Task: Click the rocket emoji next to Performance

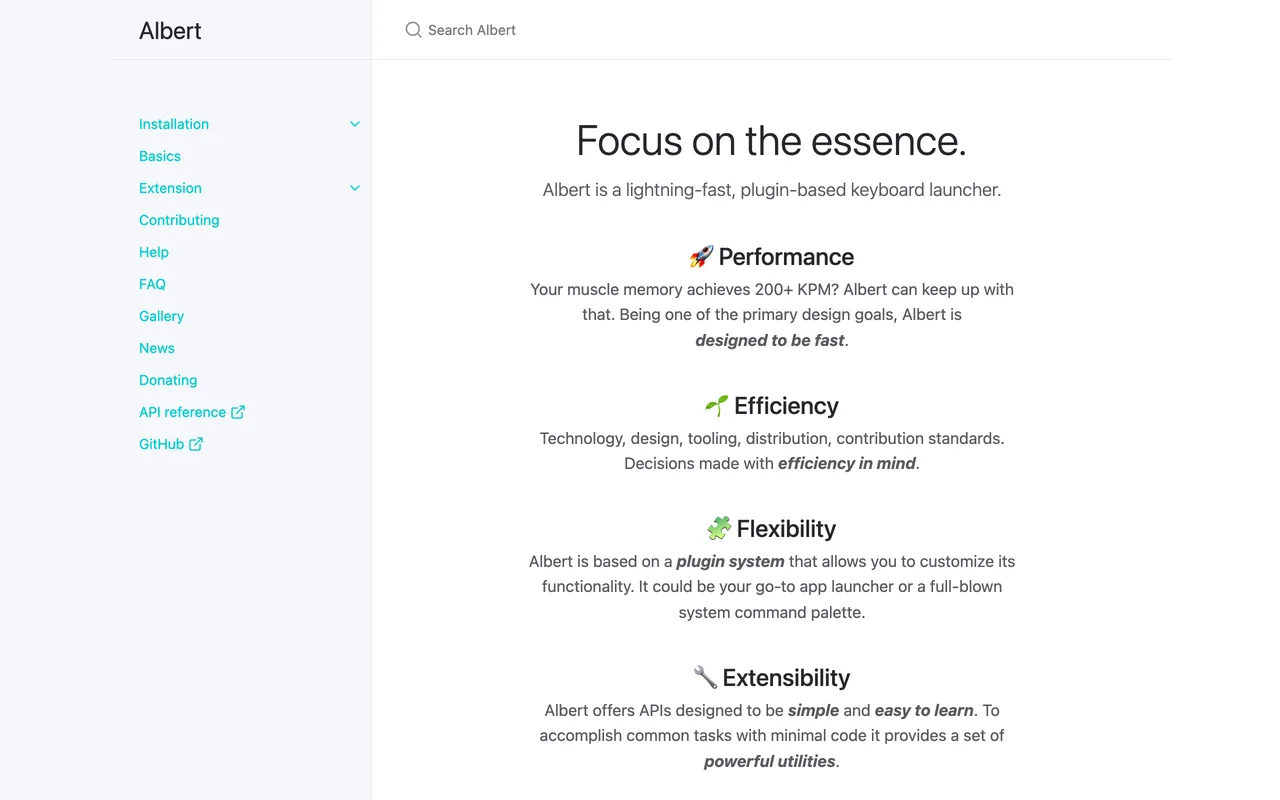Action: pyautogui.click(x=701, y=257)
